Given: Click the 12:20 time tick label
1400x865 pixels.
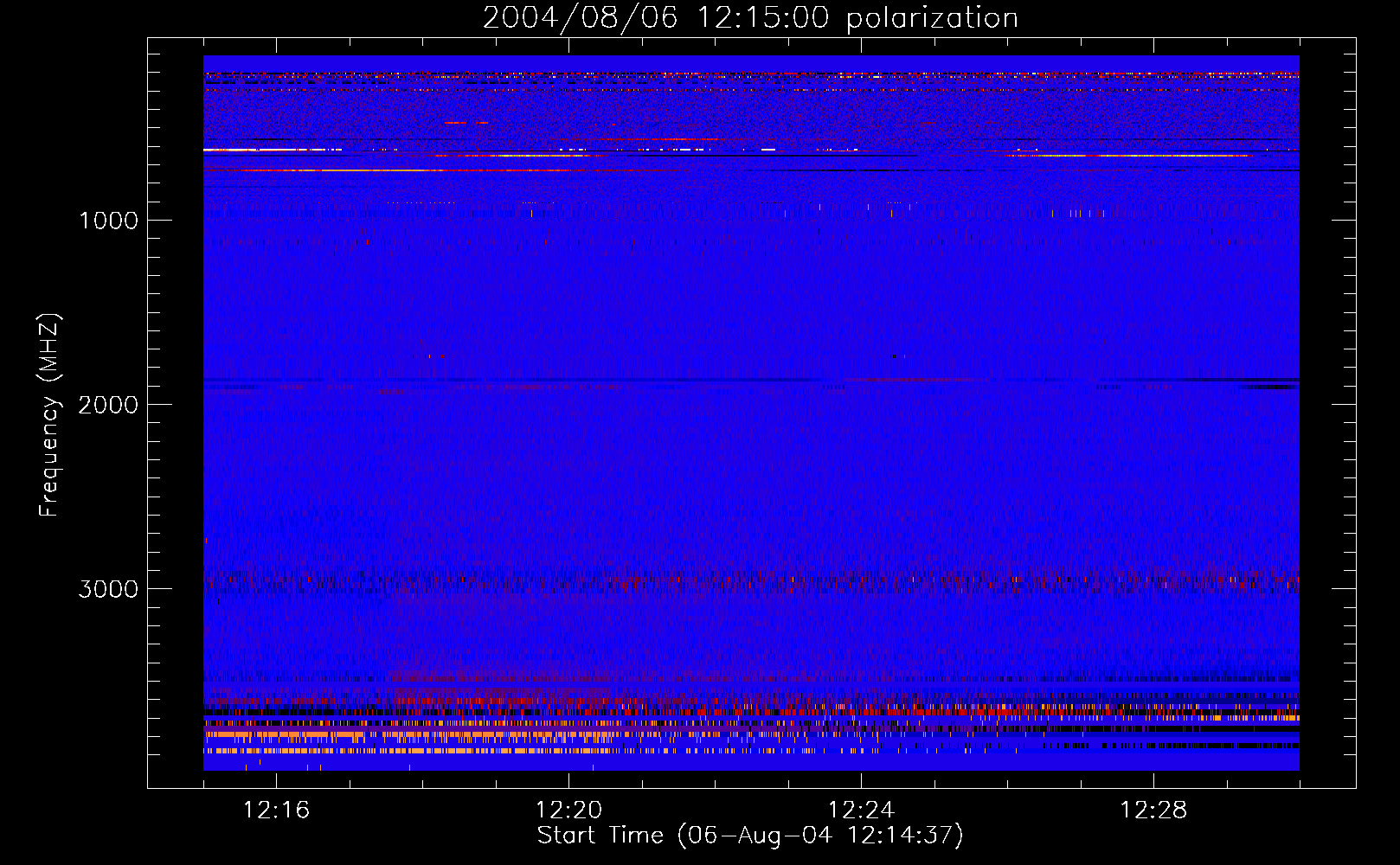Looking at the screenshot, I should pos(568,811).
